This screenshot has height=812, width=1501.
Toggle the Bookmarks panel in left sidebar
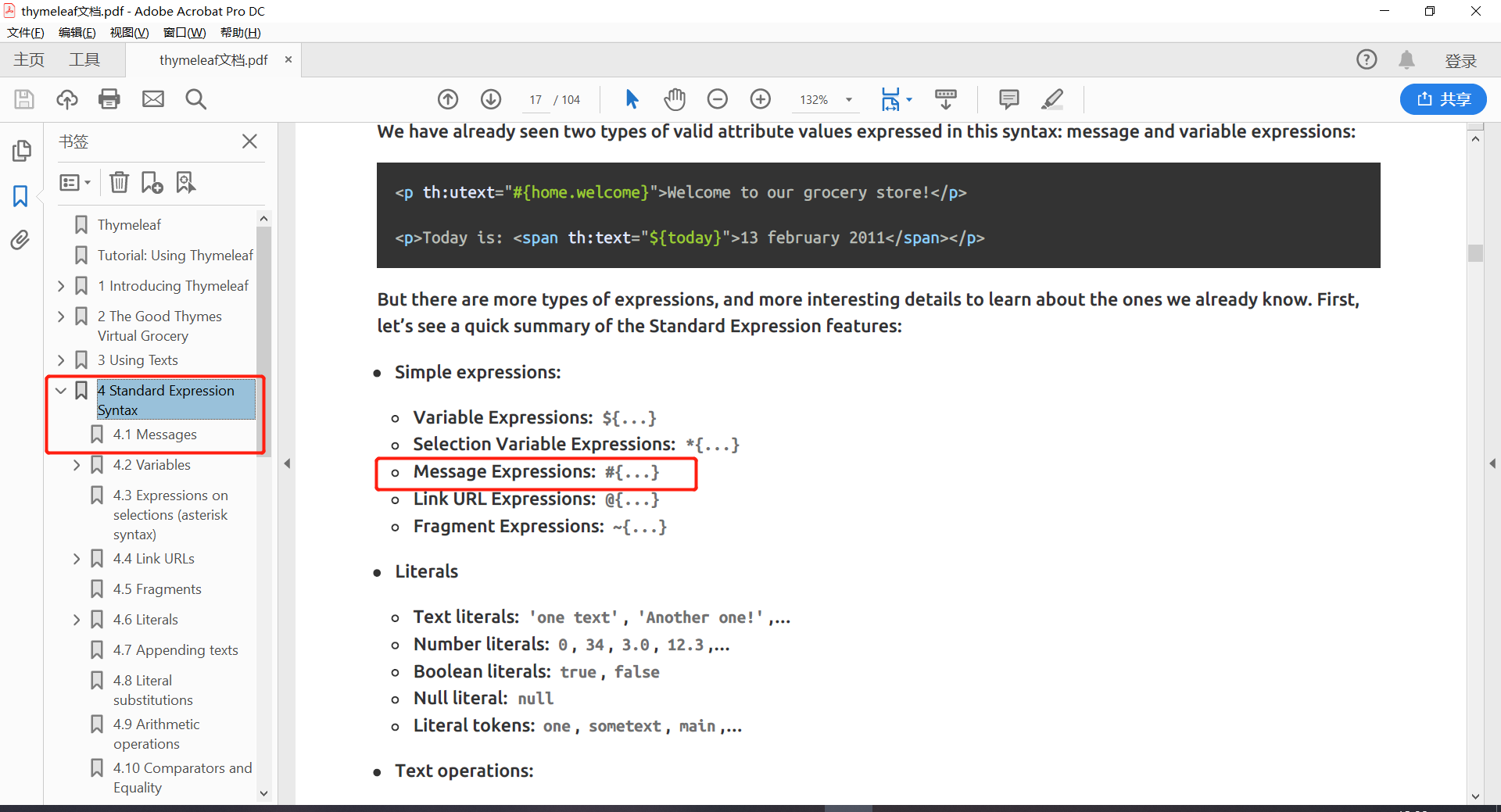(x=20, y=196)
